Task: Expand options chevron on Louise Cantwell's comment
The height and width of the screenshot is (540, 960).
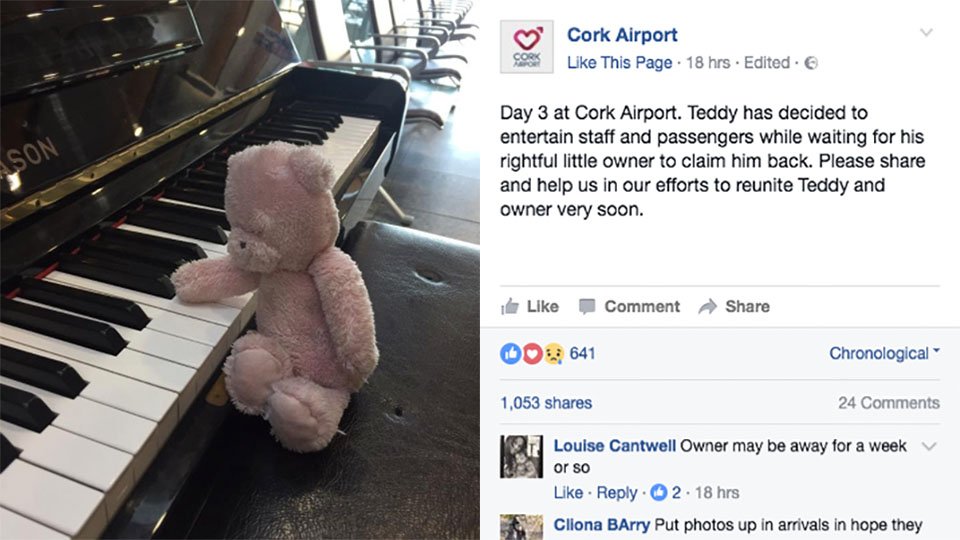Action: (929, 446)
